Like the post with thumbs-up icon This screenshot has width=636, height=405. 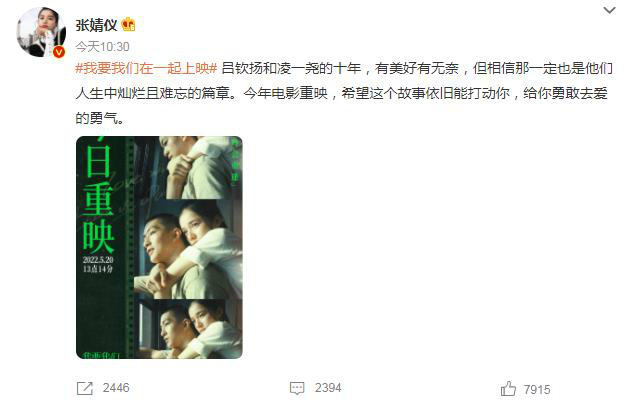508,389
